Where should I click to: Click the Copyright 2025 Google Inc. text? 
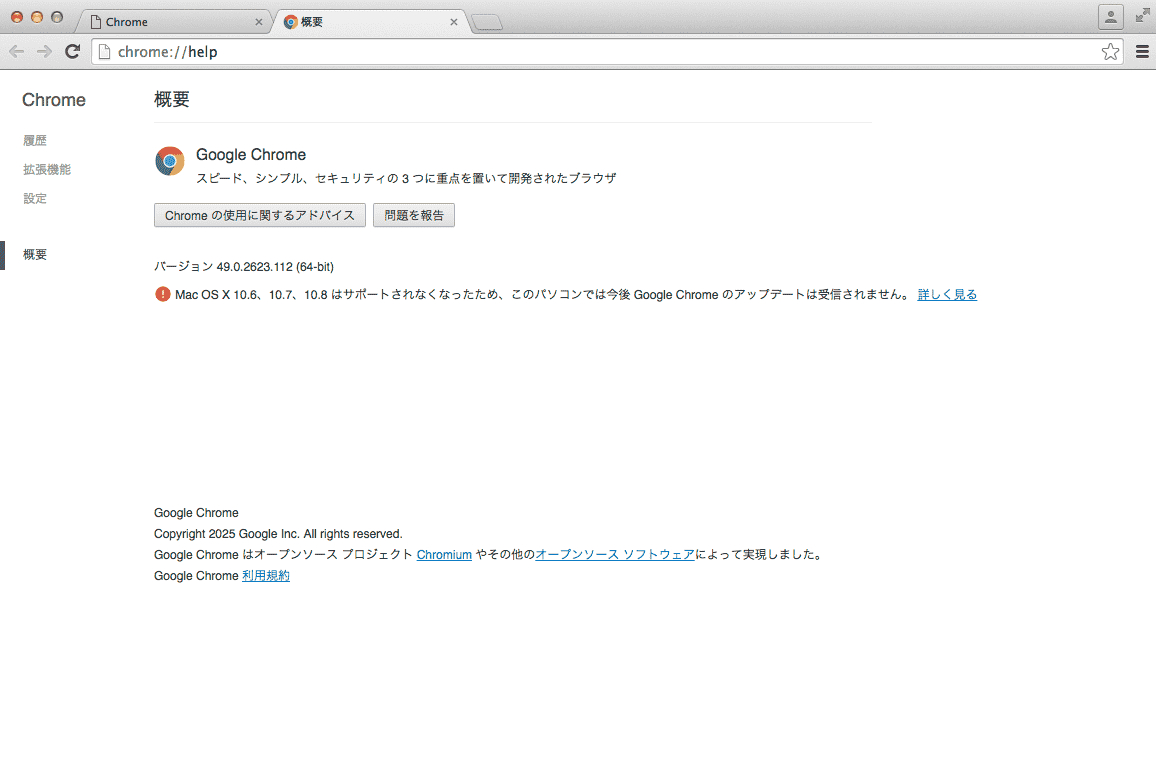278,534
